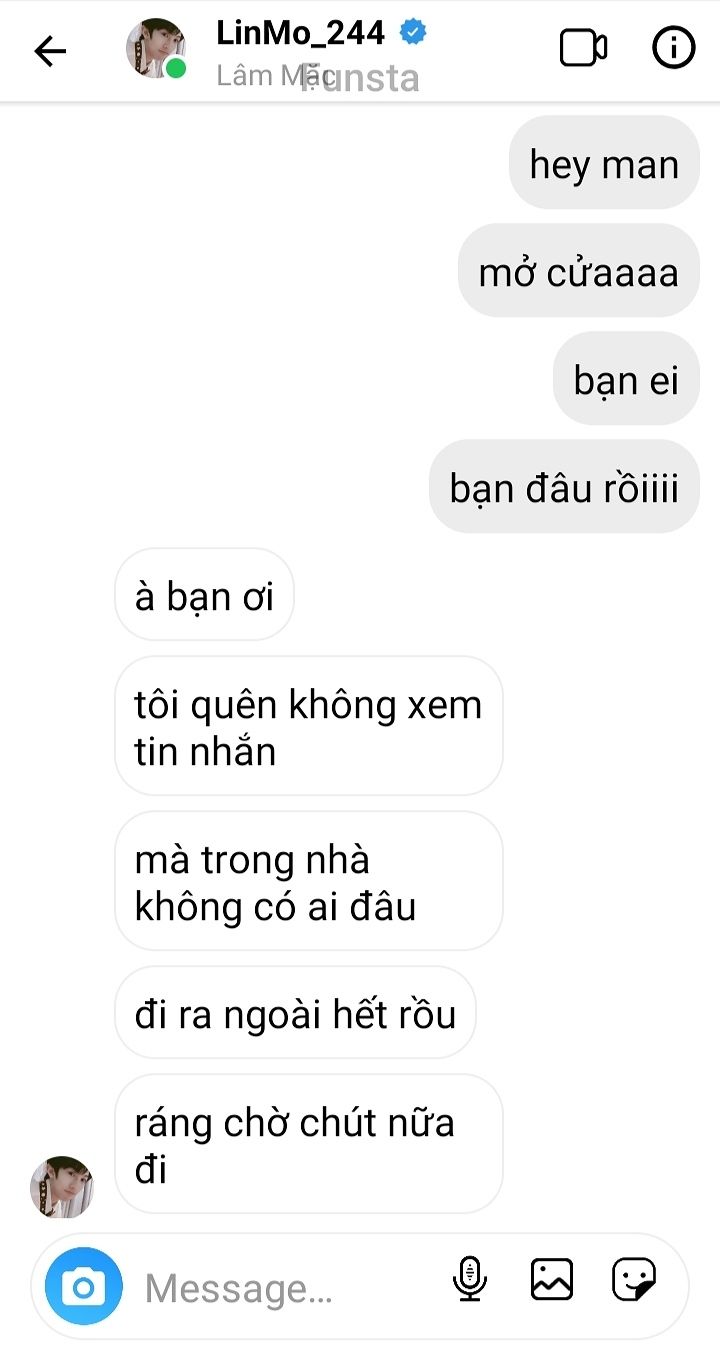Open the photo gallery icon
The width and height of the screenshot is (720, 1359).
pos(552,1279)
